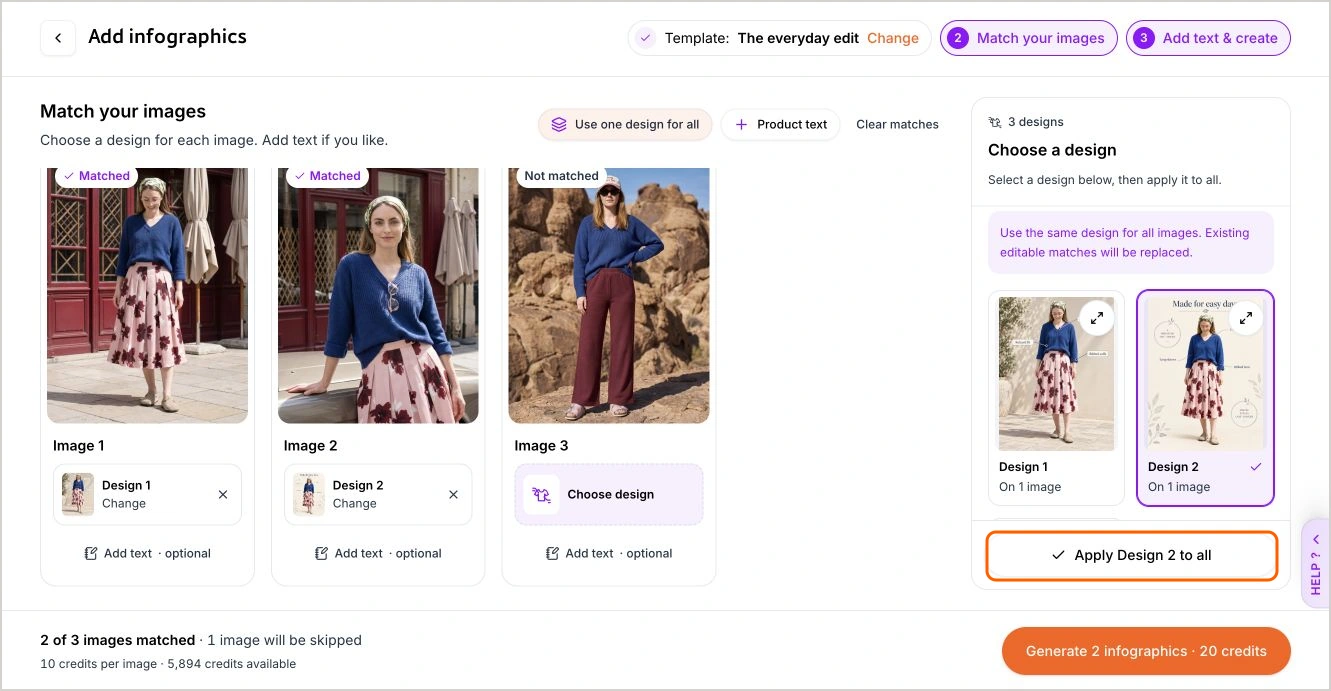Image resolution: width=1331 pixels, height=691 pixels.
Task: Click the Choose design icon for Image 3
Action: point(541,494)
